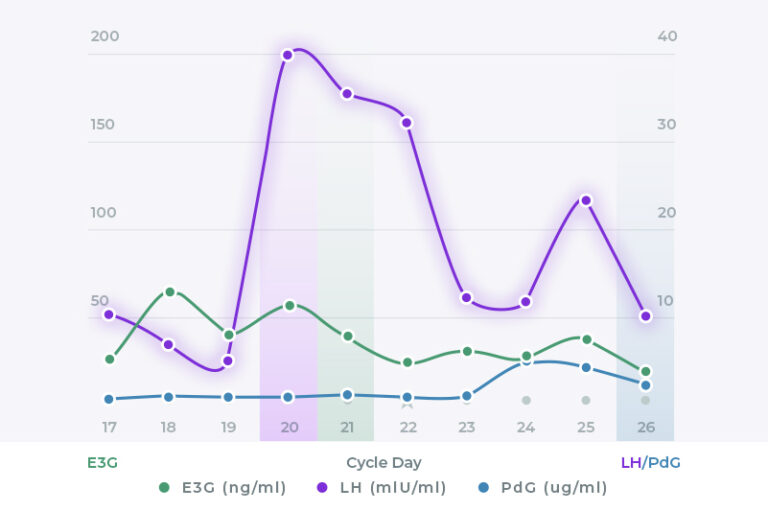Click the E3G data point on day 18
This screenshot has width=768, height=511.
170,292
